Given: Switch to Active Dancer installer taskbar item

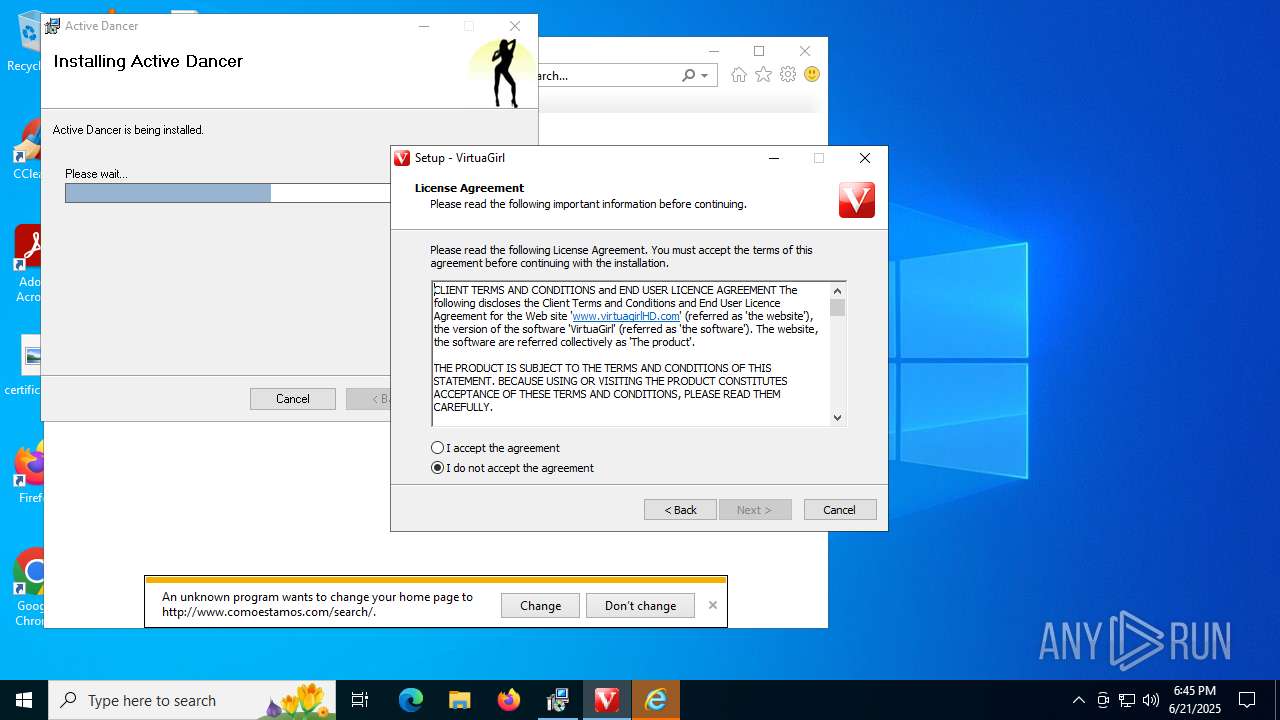Looking at the screenshot, I should point(558,700).
